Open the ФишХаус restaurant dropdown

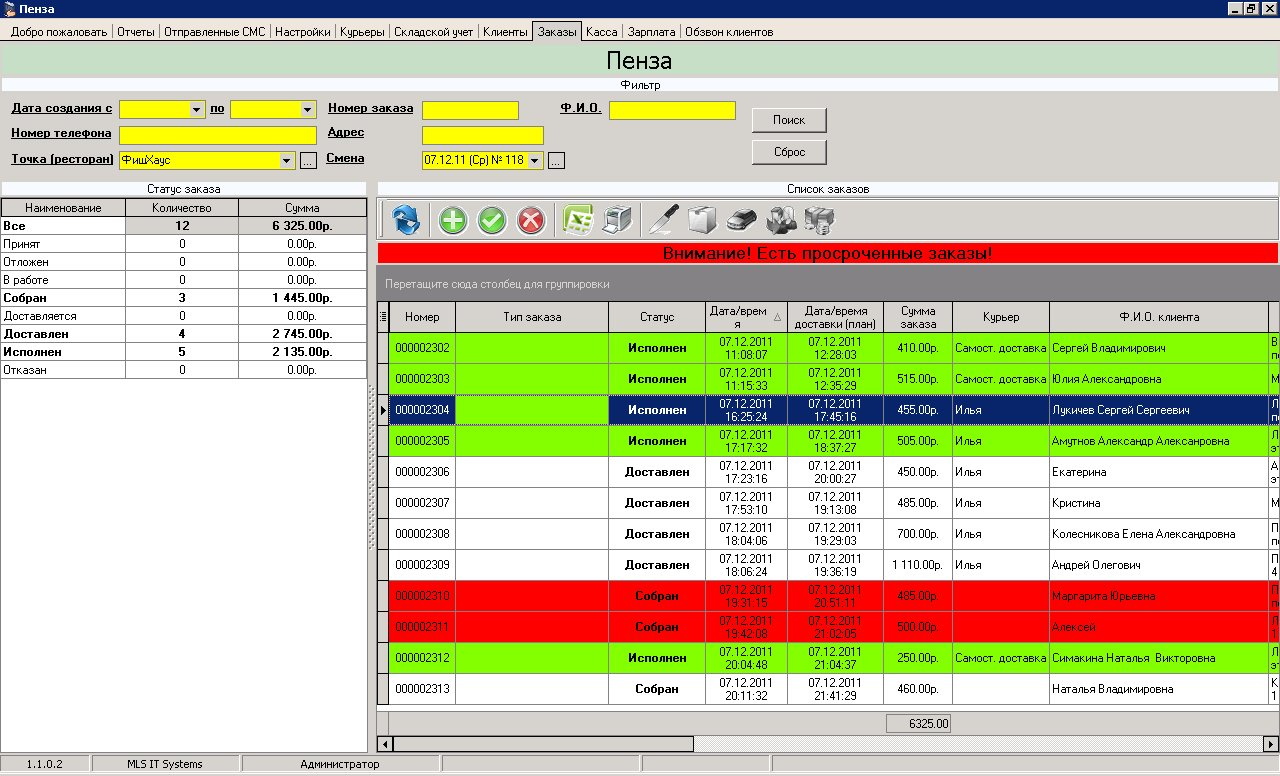click(x=287, y=160)
